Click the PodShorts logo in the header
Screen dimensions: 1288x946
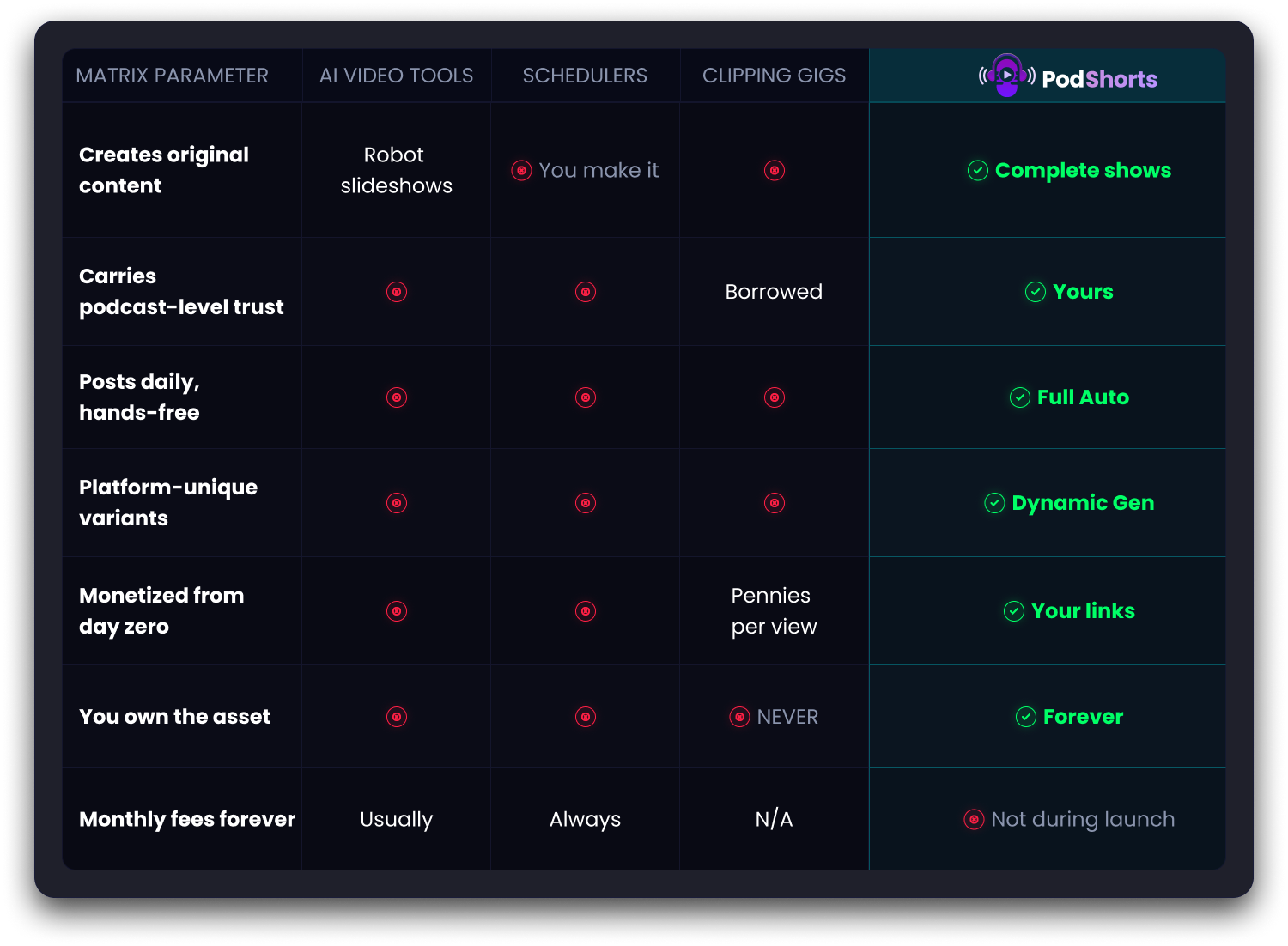click(1068, 77)
